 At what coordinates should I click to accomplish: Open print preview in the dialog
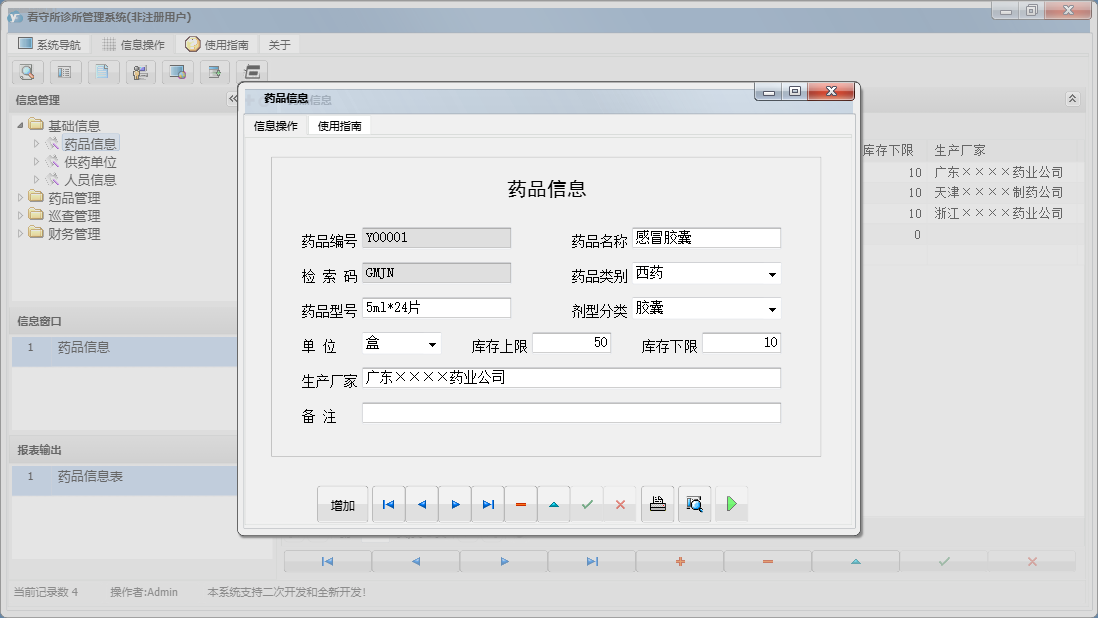pyautogui.click(x=692, y=504)
